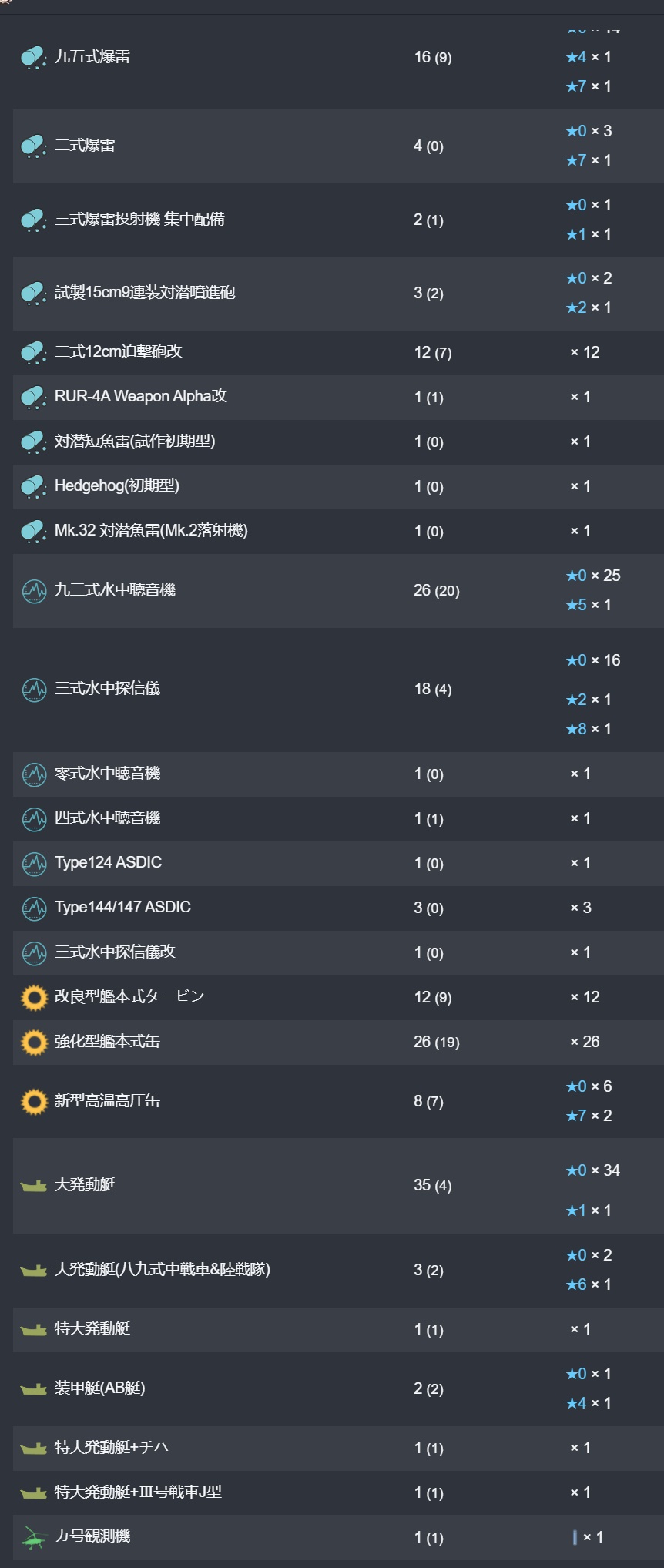Click the engine icon beside 改良型艦本式タービン
This screenshot has width=664, height=1568.
click(x=34, y=998)
